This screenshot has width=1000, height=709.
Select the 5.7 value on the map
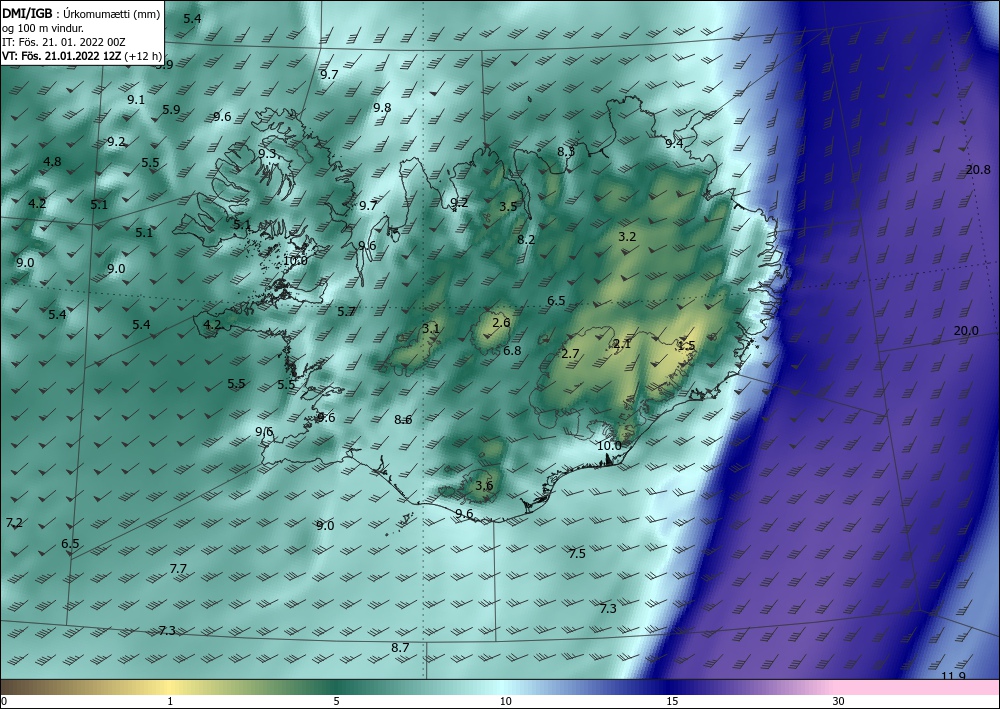(346, 311)
